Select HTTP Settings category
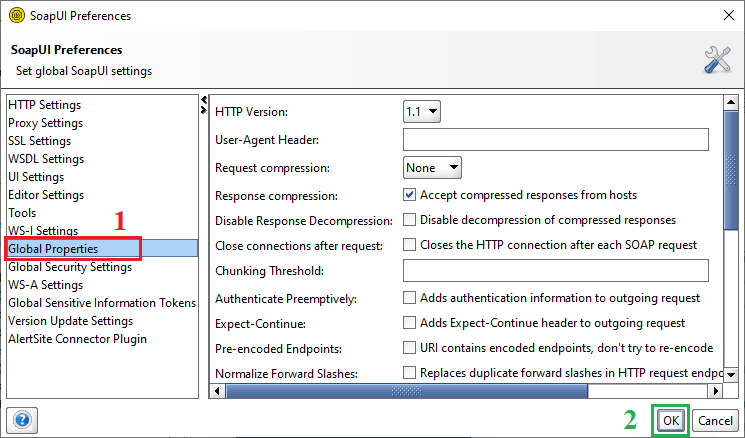 click(102, 105)
